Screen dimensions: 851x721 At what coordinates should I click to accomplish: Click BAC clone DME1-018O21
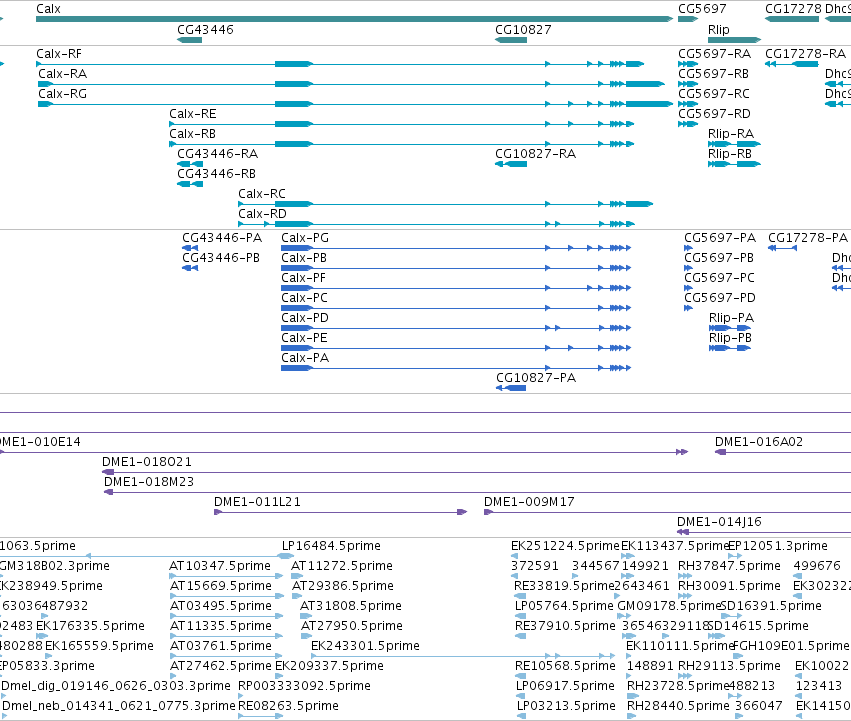pyautogui.click(x=147, y=462)
